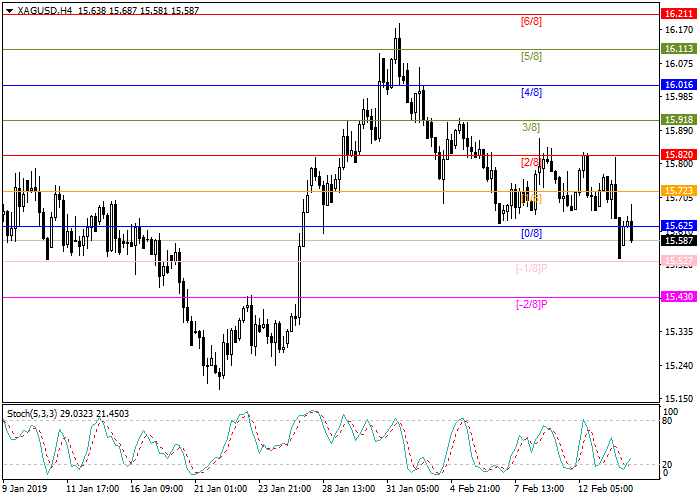Screen dimensions: 700x500
Task: Select the current price 15.587 label
Action: click(677, 240)
